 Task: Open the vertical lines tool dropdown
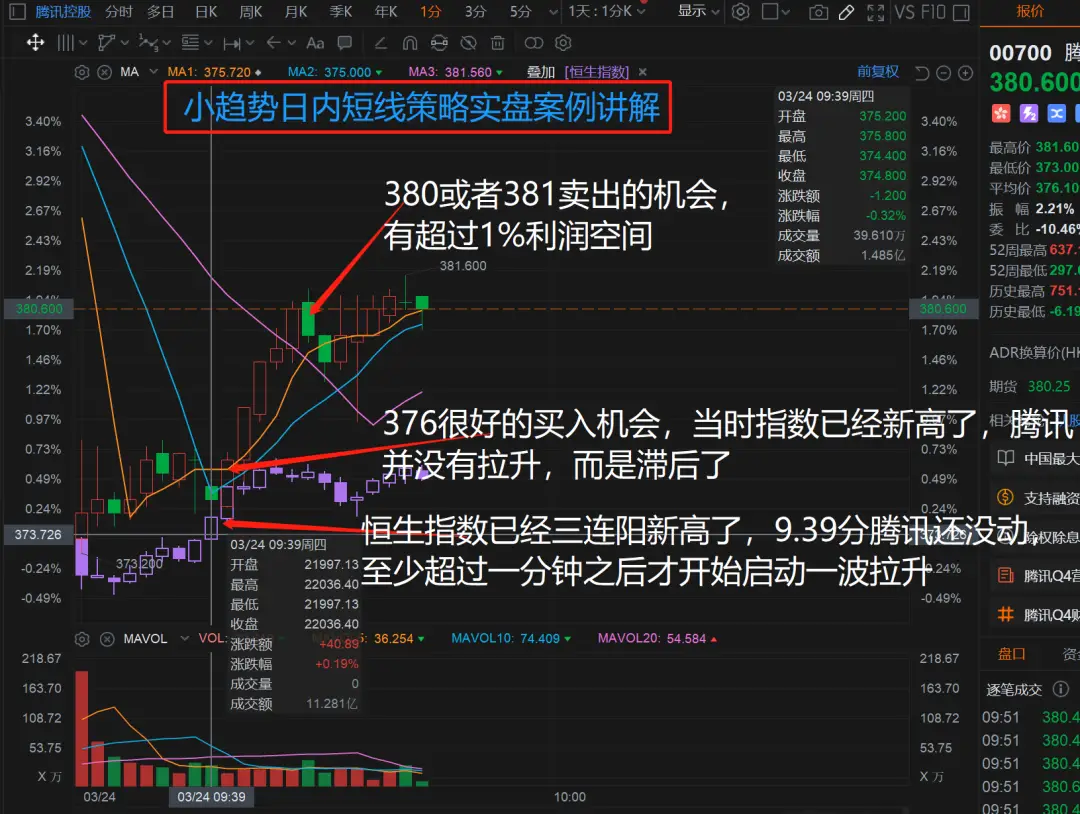tap(72, 43)
